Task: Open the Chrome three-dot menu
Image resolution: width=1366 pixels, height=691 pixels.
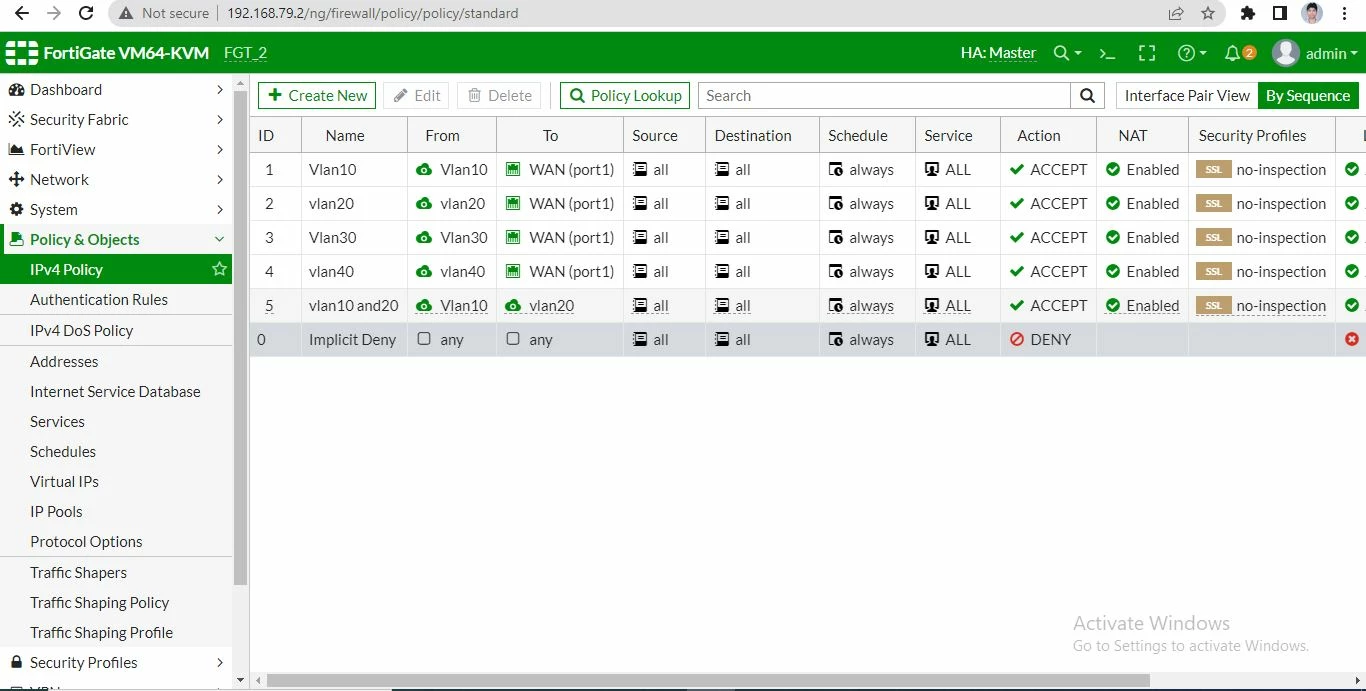Action: [x=1345, y=14]
